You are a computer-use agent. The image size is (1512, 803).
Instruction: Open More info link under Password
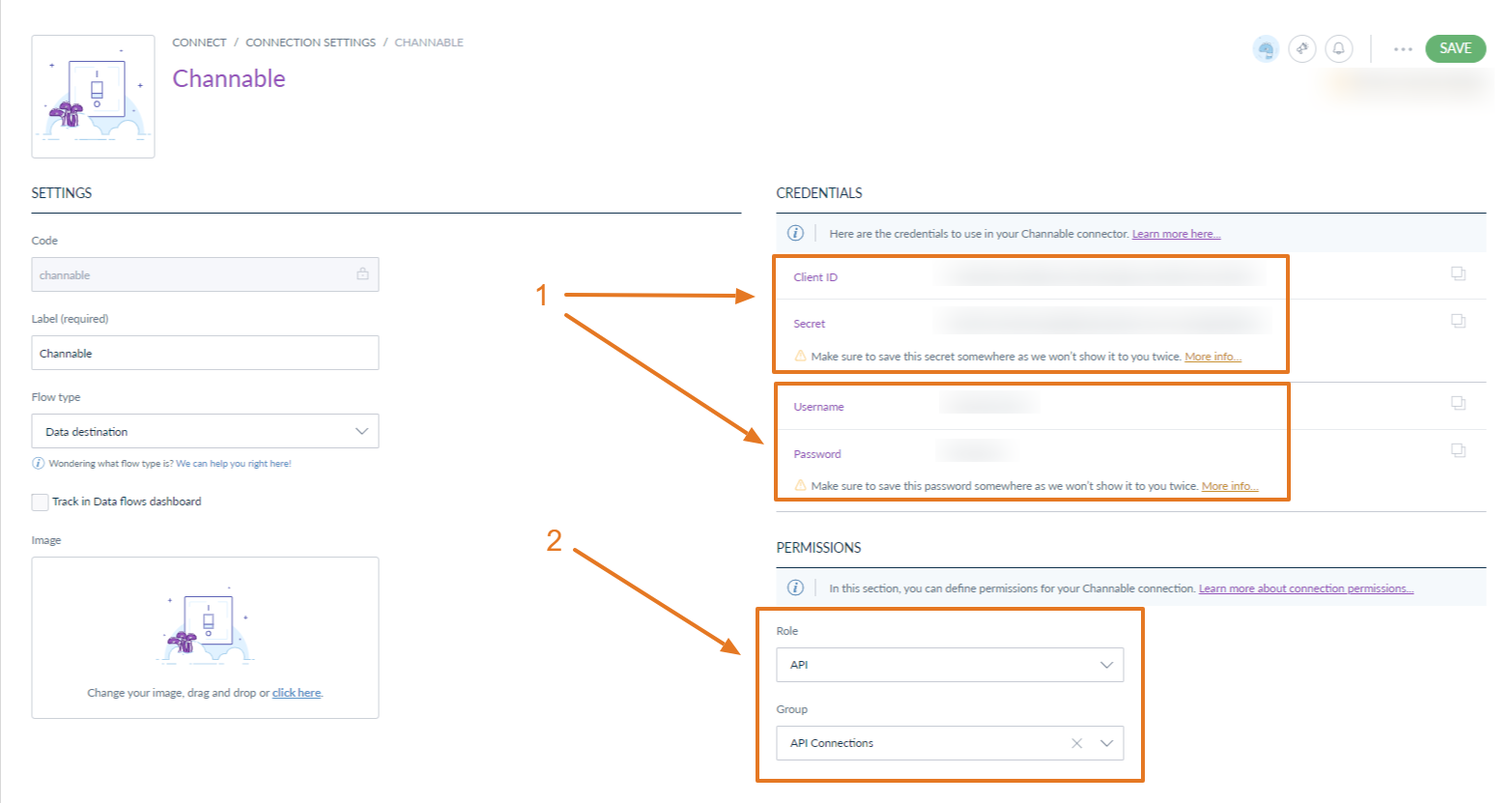coord(1230,486)
